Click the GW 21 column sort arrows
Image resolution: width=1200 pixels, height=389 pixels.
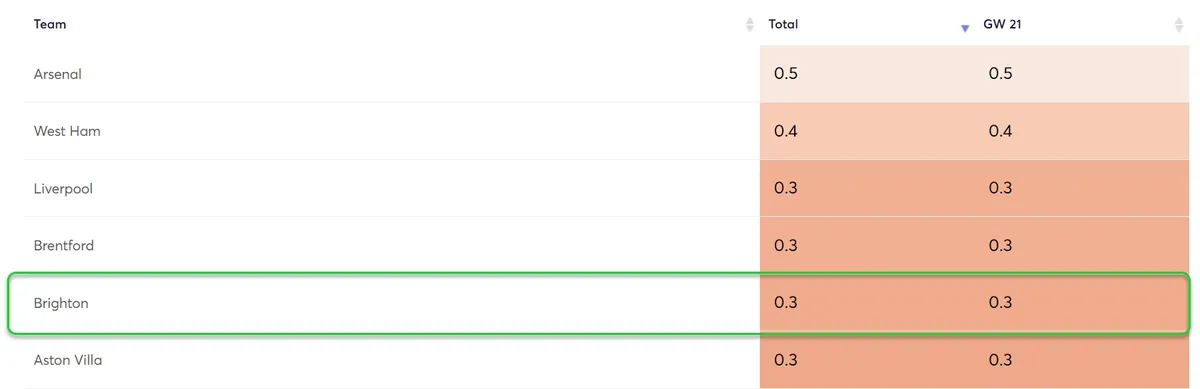(x=1179, y=25)
